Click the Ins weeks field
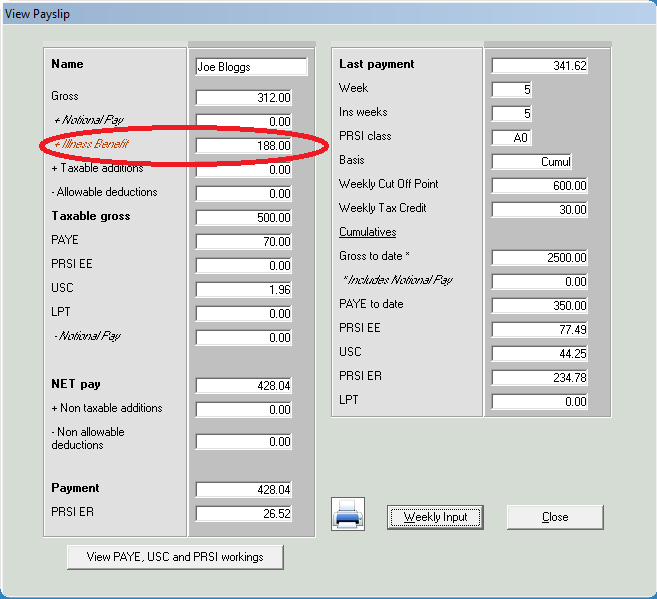657x599 pixels. [512, 114]
